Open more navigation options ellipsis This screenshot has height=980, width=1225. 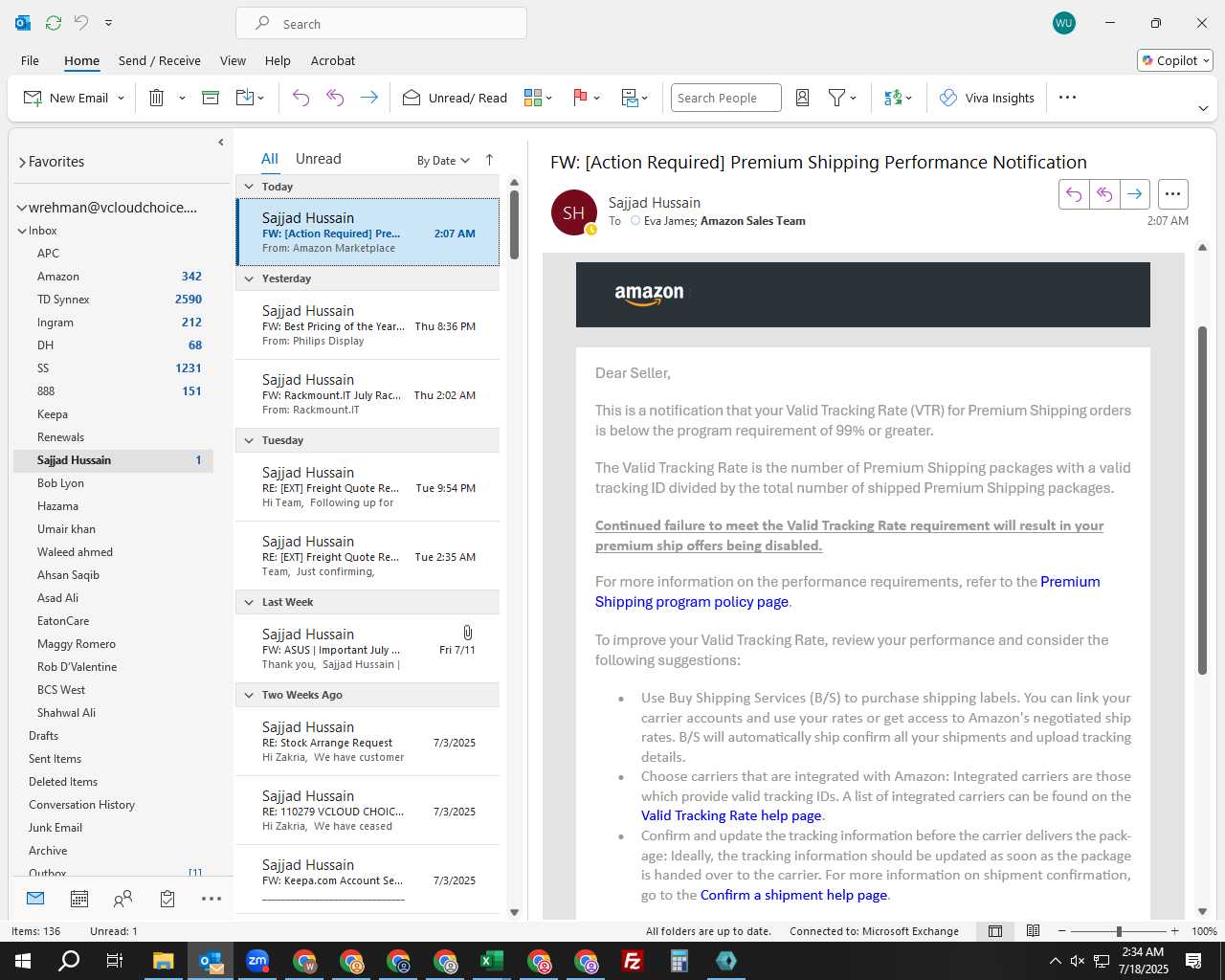[212, 899]
